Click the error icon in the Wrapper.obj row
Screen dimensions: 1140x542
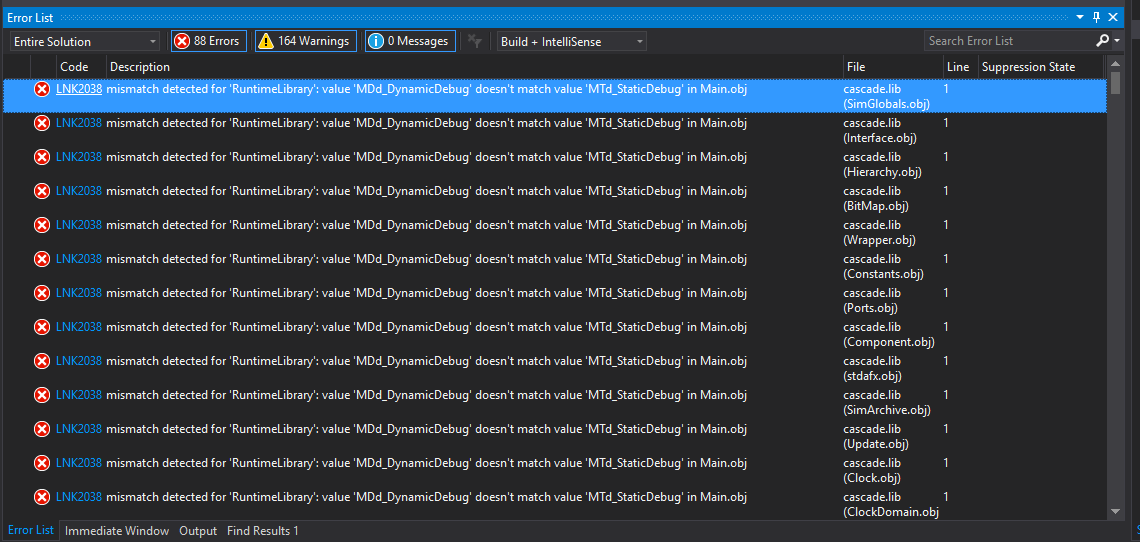pyautogui.click(x=42, y=225)
